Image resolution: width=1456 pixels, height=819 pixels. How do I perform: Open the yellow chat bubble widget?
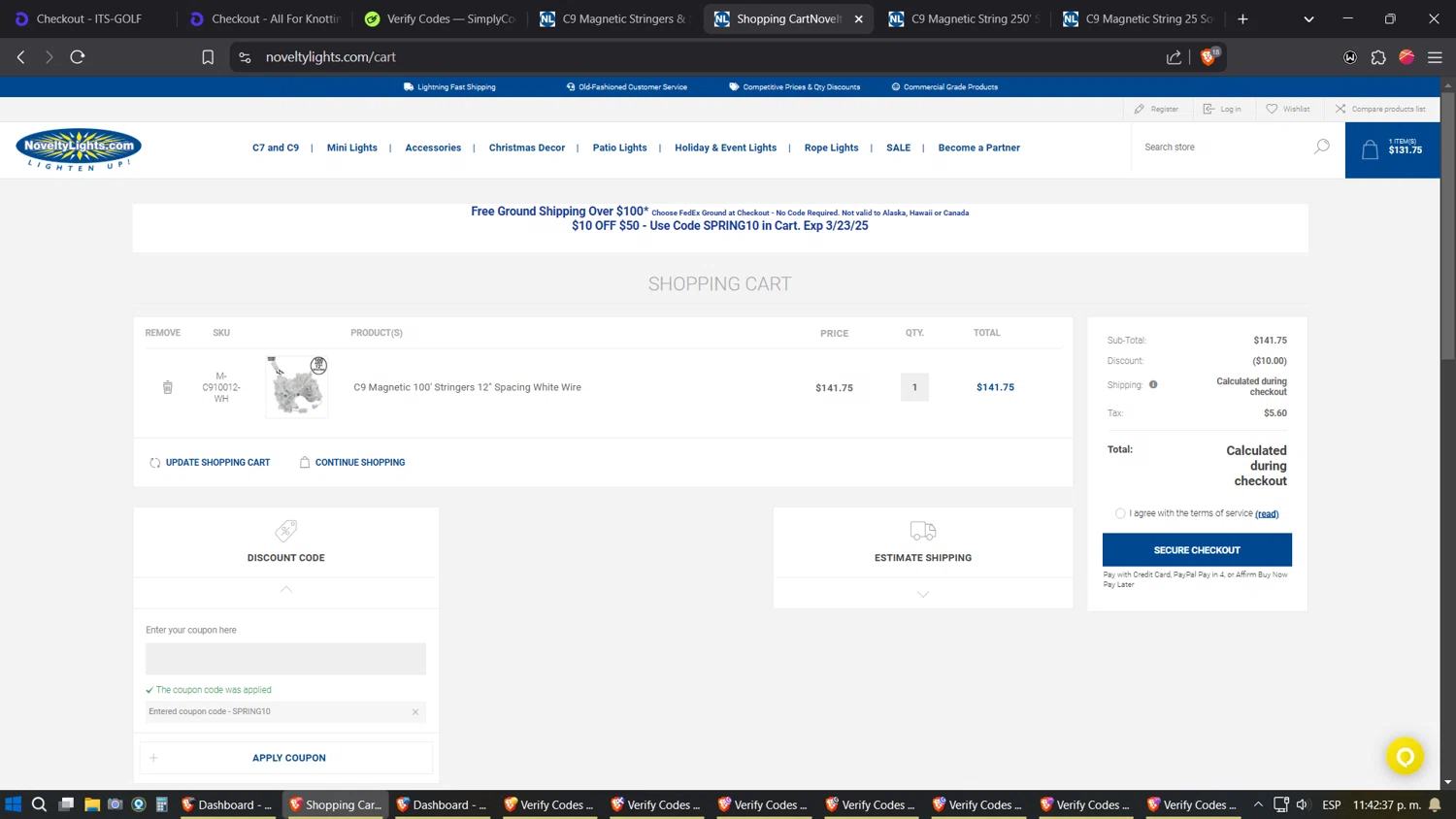(1405, 756)
